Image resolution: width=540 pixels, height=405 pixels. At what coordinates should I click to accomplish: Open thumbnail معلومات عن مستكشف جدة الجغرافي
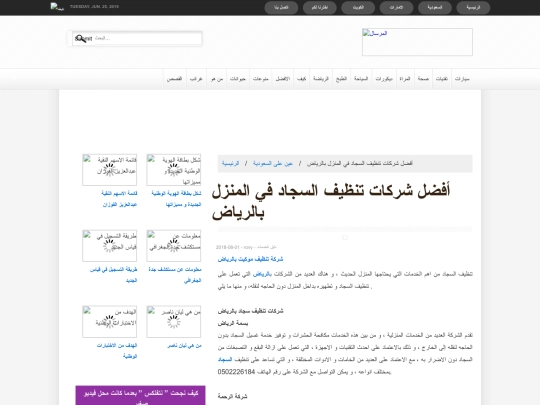pos(174,246)
